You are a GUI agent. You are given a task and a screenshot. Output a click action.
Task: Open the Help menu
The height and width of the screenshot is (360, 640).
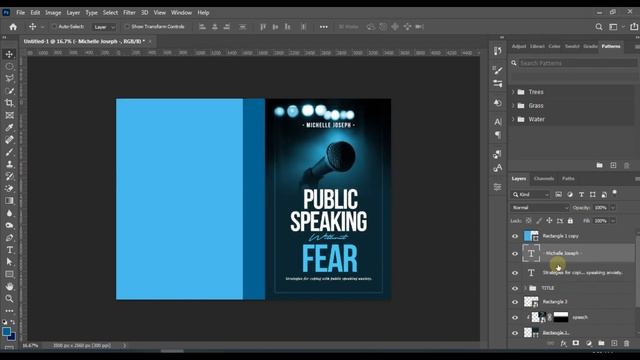[203, 13]
